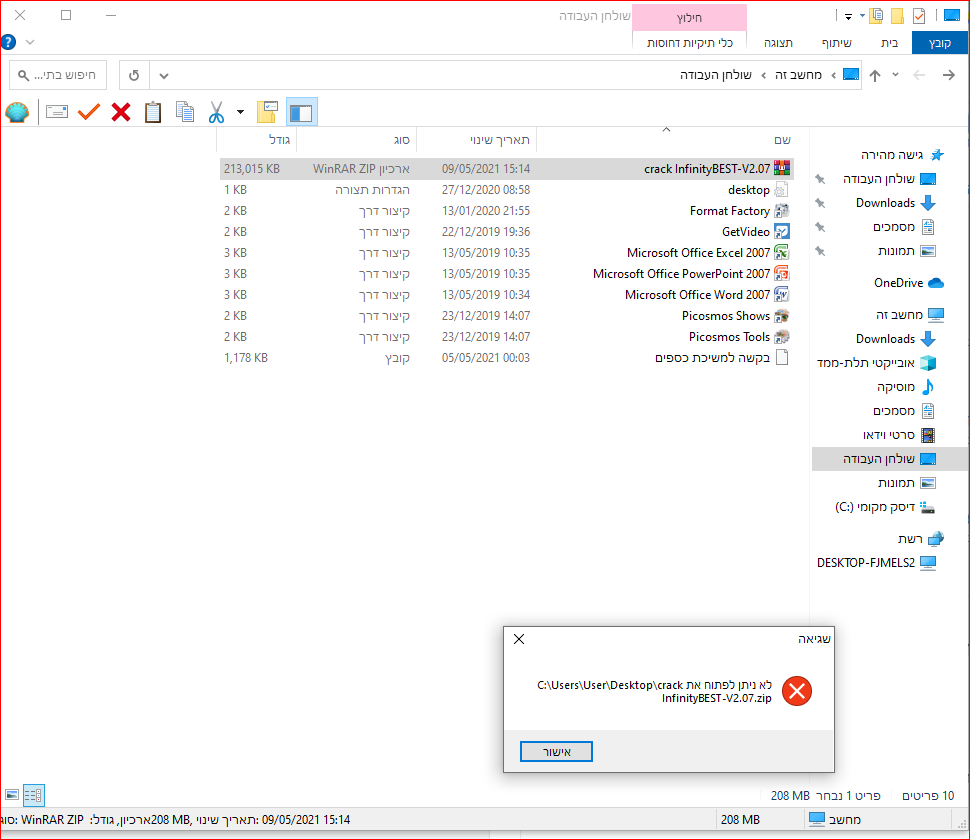Click the quick access New Folder icon

(898, 15)
